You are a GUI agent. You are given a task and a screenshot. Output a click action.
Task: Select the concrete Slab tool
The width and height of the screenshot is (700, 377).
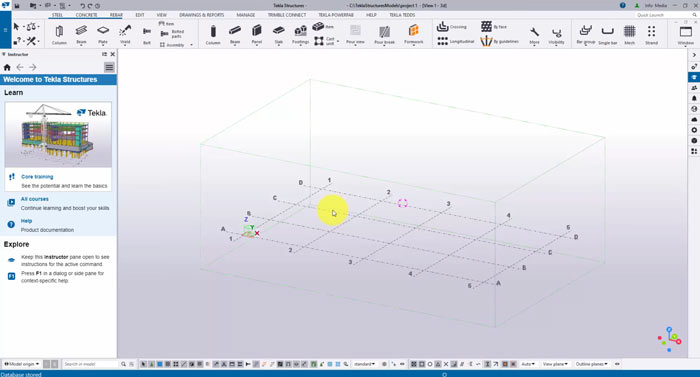click(279, 34)
